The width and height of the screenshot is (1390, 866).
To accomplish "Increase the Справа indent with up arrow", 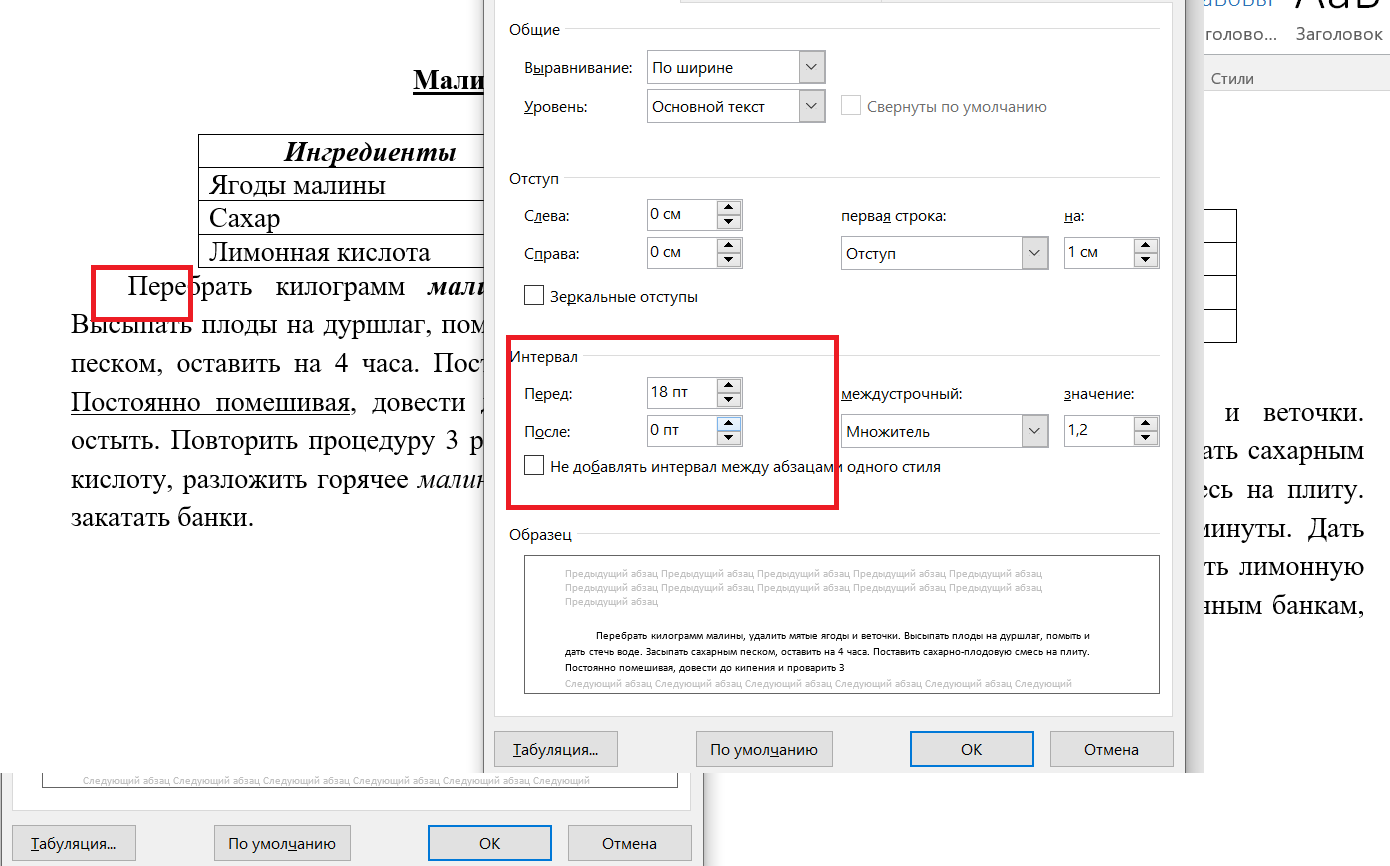I will coord(729,246).
